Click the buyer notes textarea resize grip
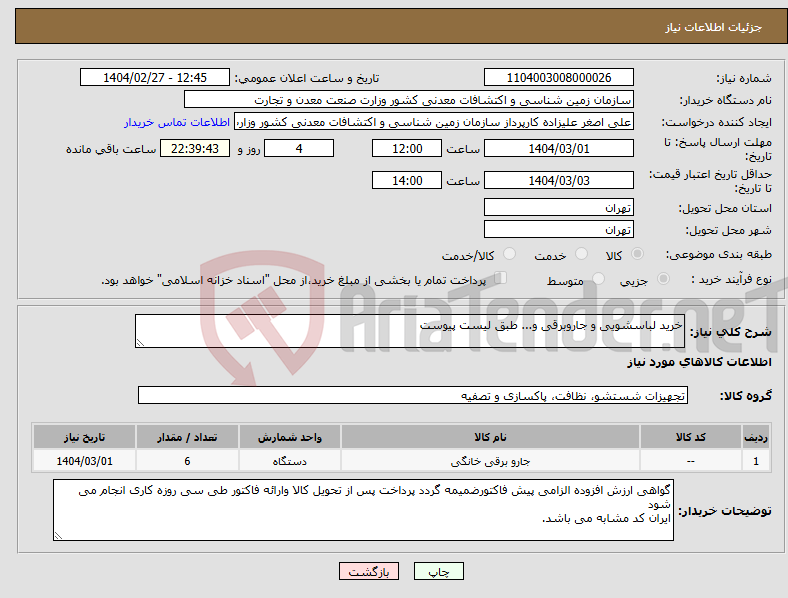The width and height of the screenshot is (788, 598). tap(58, 536)
